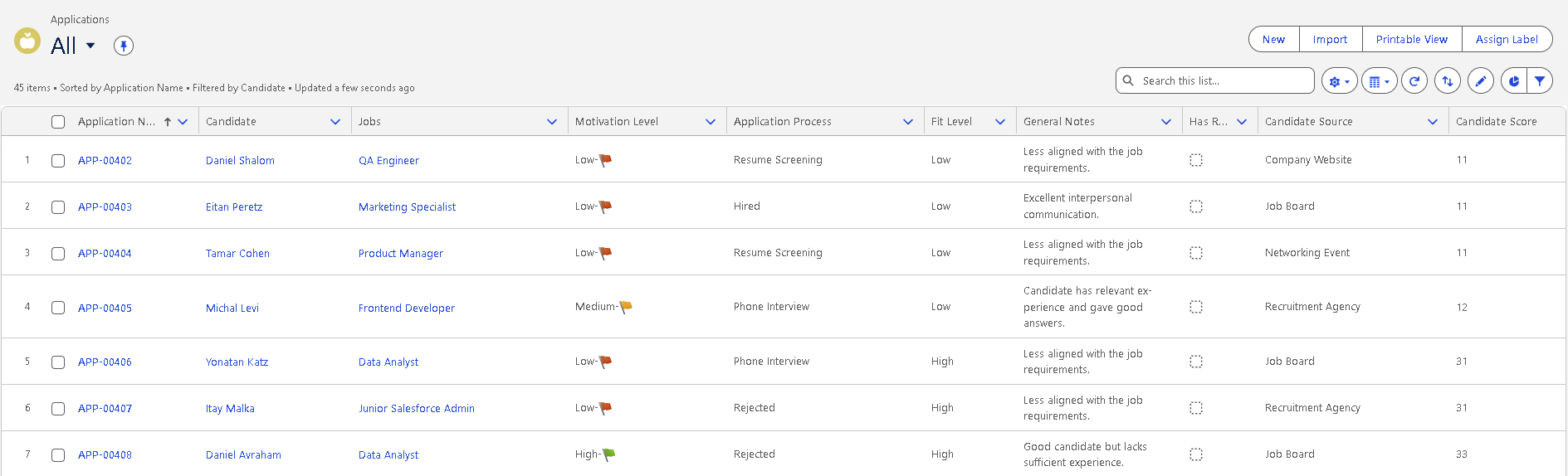Pin the All list view
1568x476 pixels.
124,46
